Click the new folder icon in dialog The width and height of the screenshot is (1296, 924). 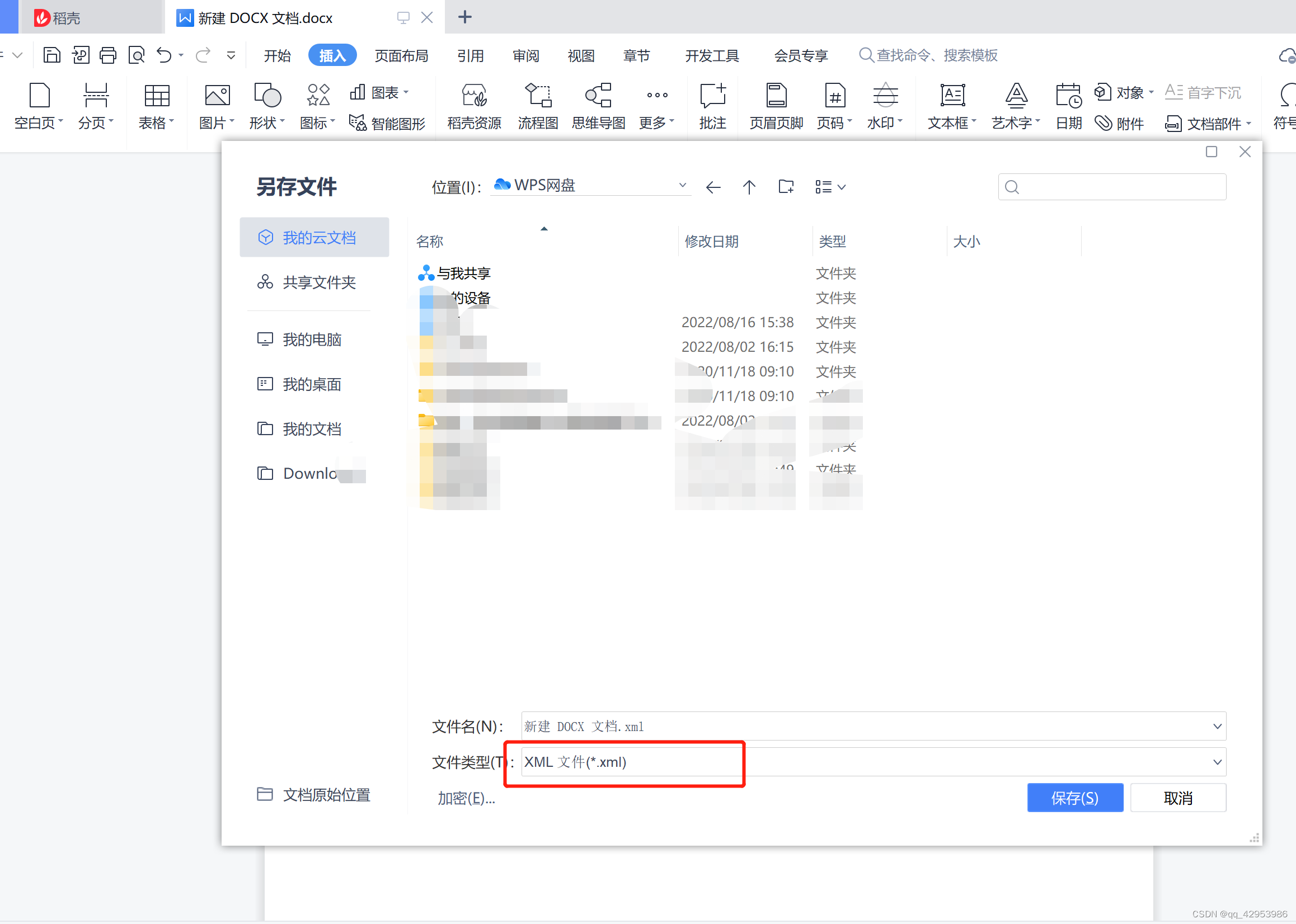786,187
